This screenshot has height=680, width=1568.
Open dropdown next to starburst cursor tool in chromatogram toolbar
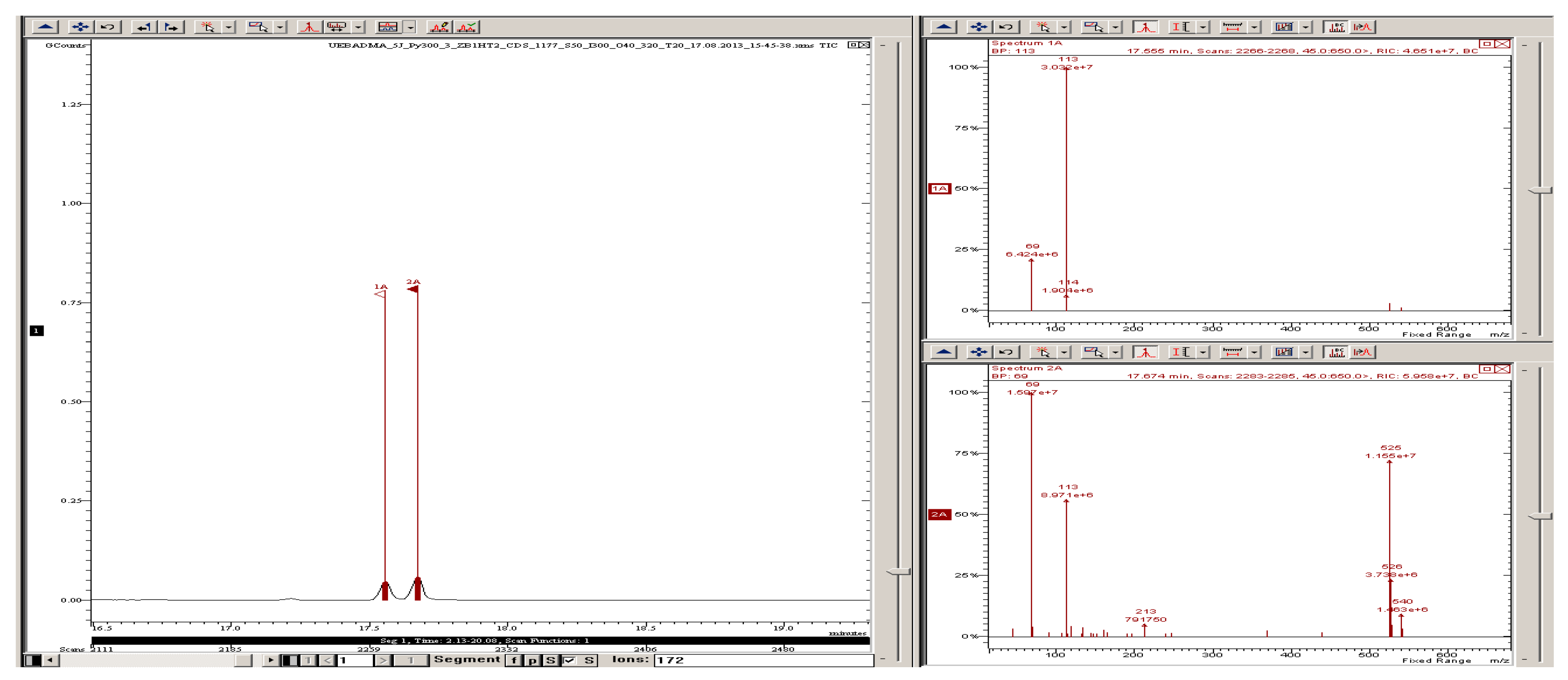pyautogui.click(x=229, y=27)
